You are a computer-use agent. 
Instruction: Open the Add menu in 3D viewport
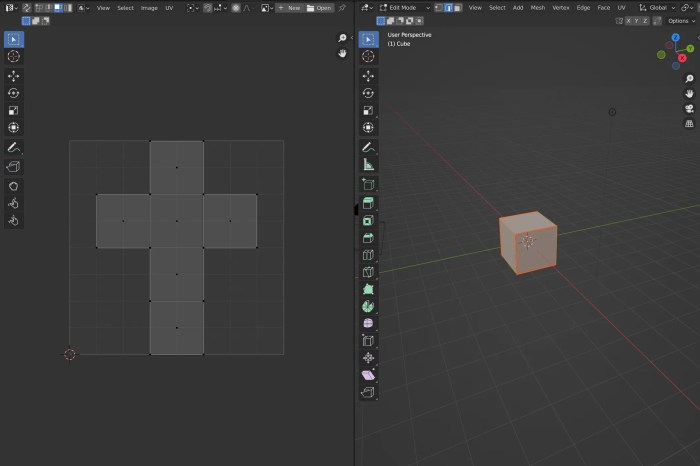tap(518, 8)
